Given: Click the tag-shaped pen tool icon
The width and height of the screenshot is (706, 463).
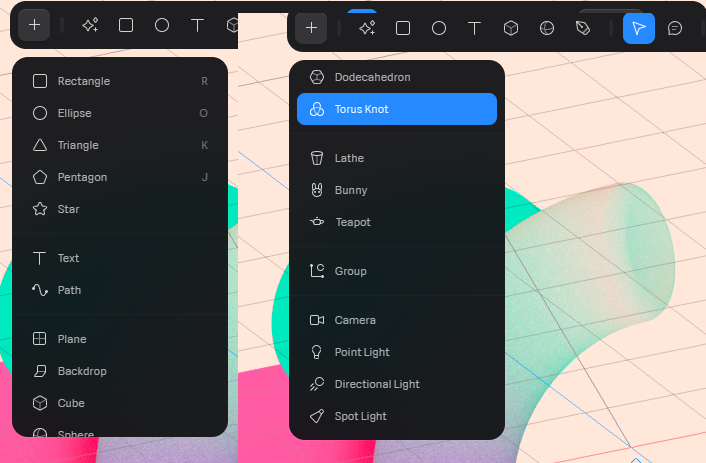Looking at the screenshot, I should pos(583,28).
